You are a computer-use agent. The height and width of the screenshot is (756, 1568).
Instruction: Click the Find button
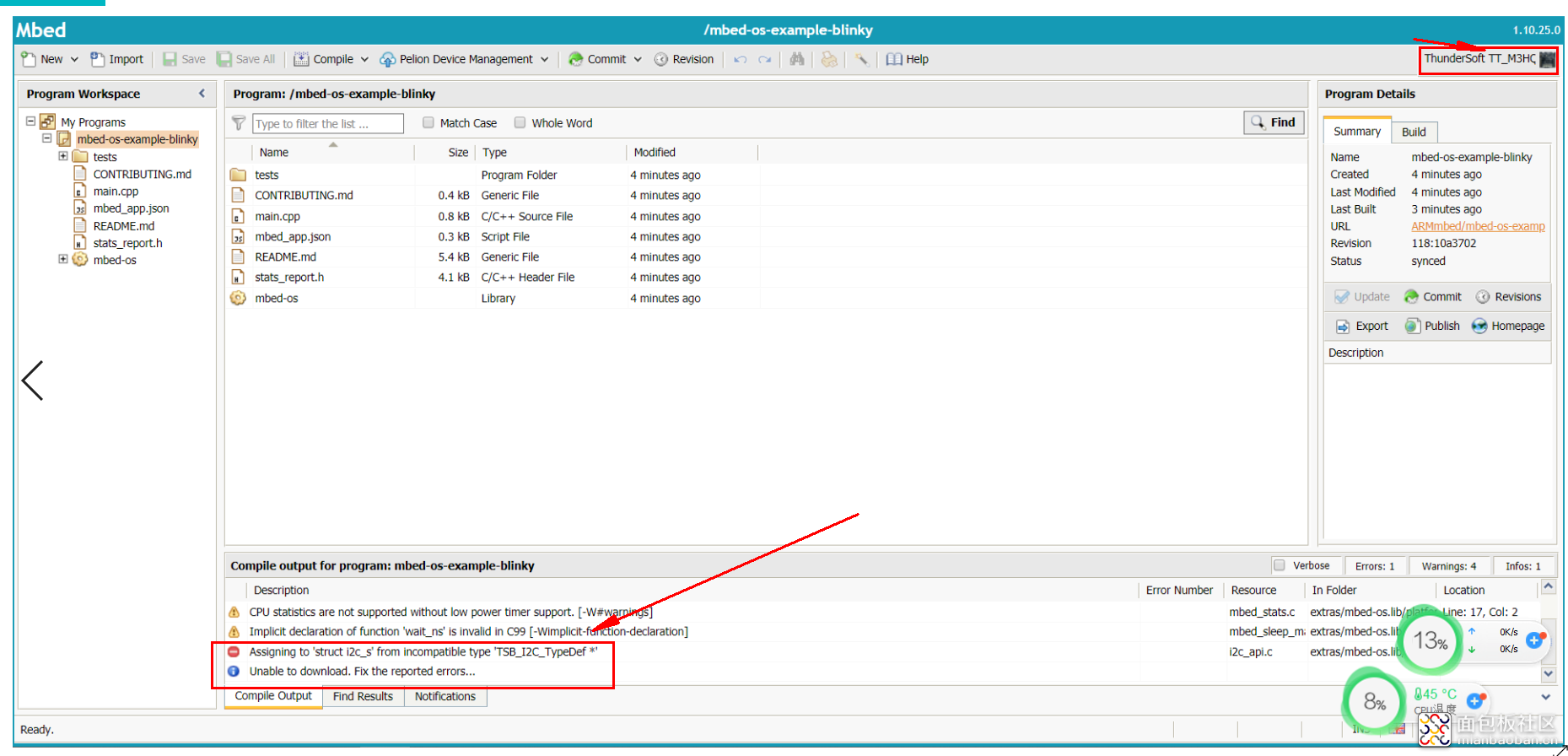(1274, 122)
